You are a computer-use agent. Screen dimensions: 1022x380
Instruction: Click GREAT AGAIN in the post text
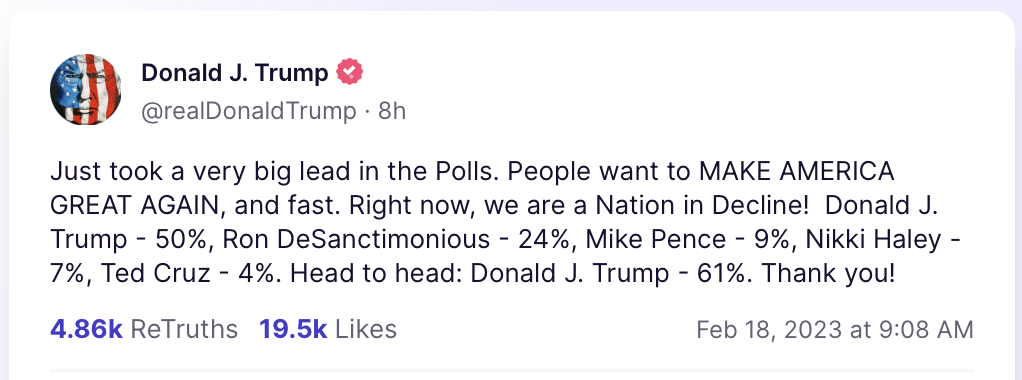(x=138, y=206)
